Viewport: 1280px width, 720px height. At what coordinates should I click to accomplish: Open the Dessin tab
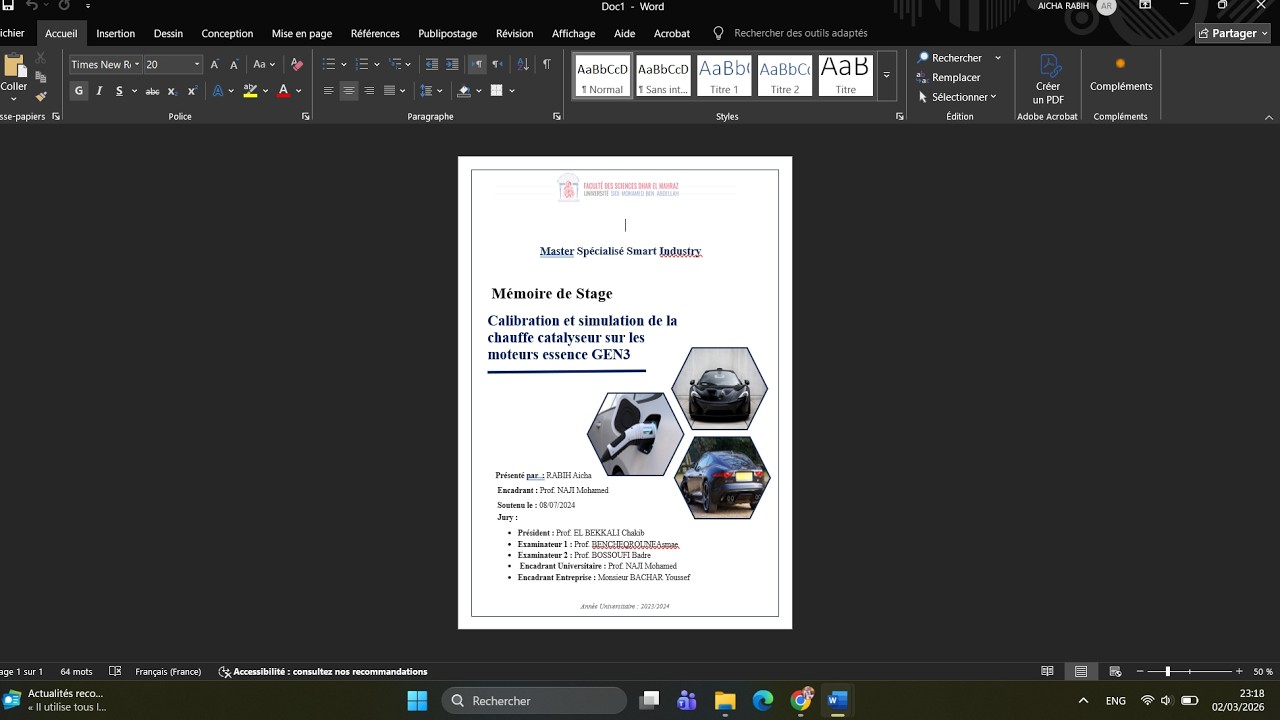click(168, 33)
